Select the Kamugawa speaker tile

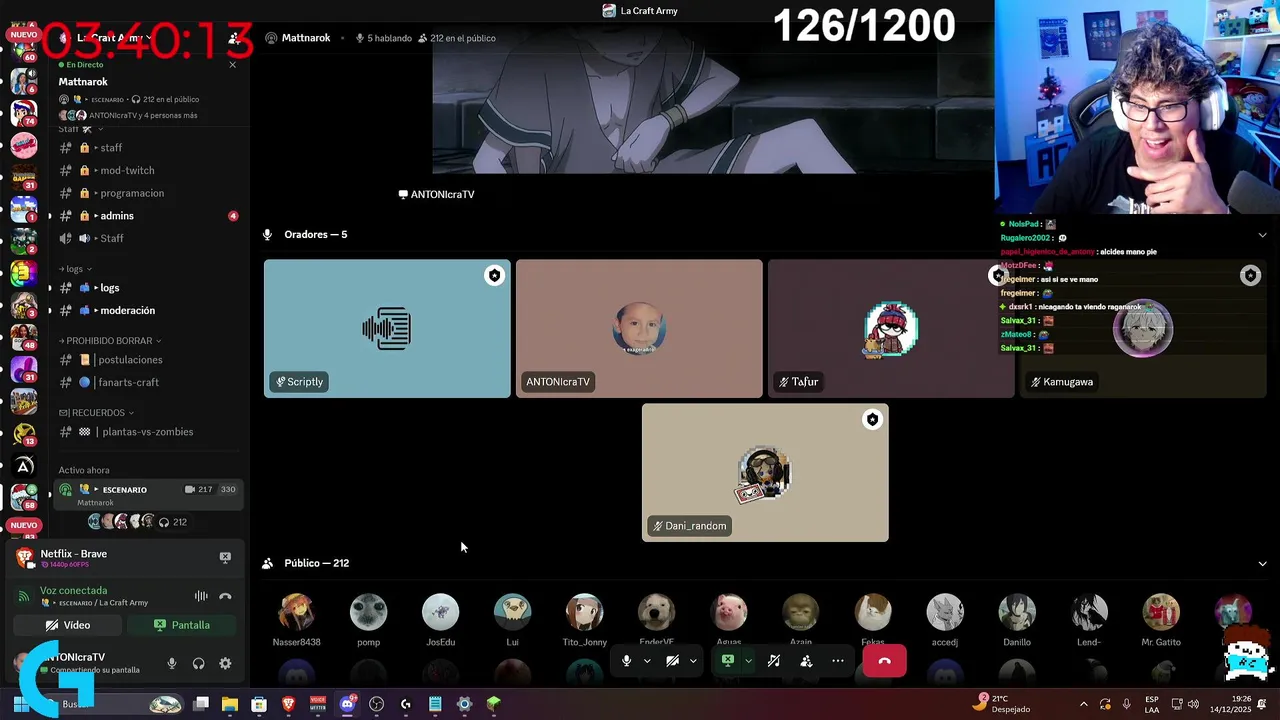click(1143, 329)
